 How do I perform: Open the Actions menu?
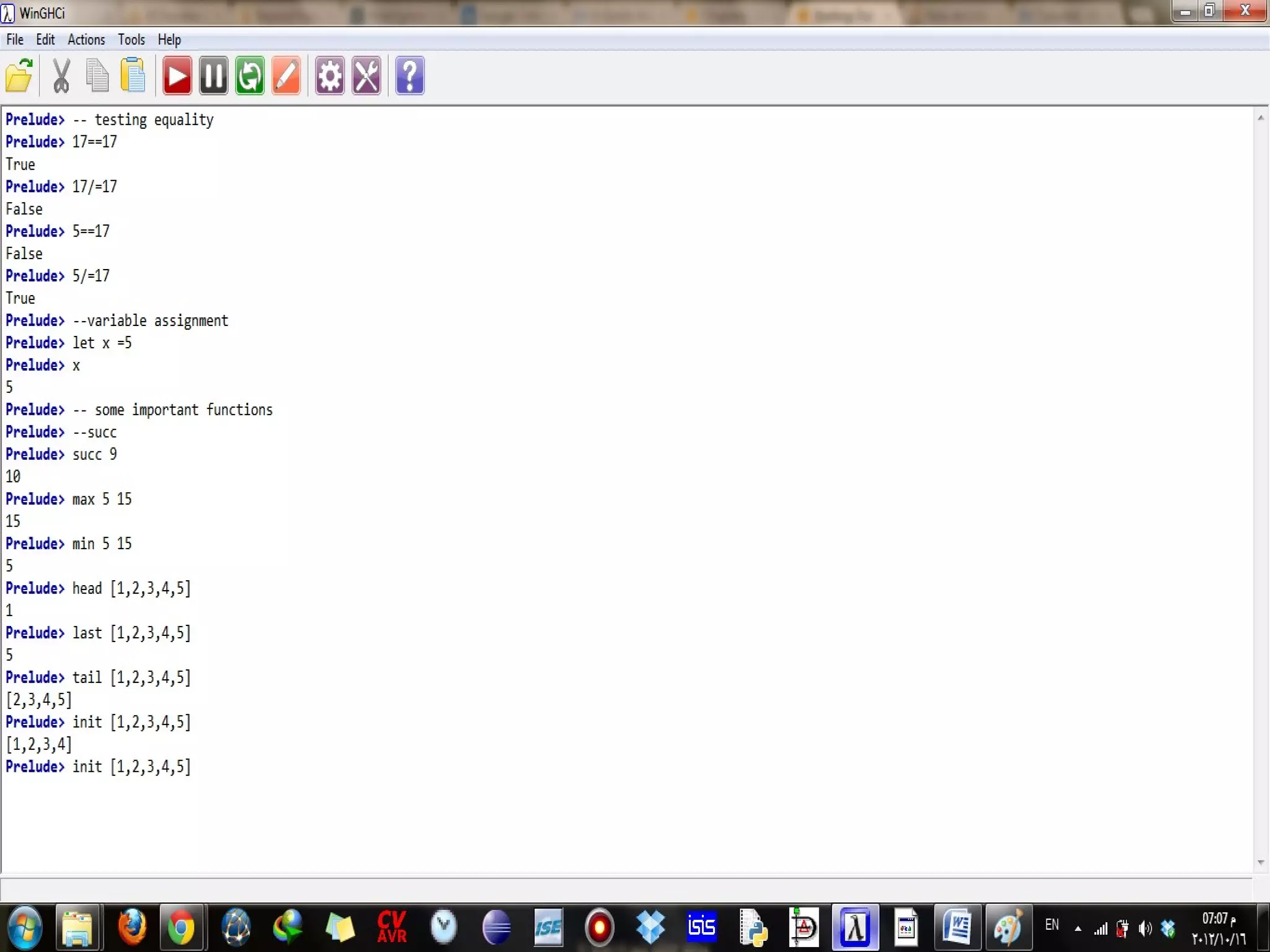point(86,40)
